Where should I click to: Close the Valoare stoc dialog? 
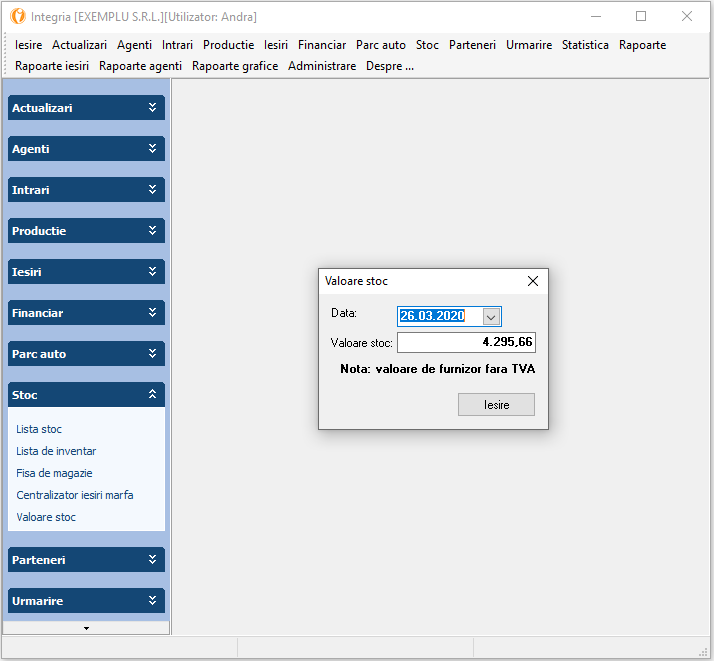click(533, 281)
